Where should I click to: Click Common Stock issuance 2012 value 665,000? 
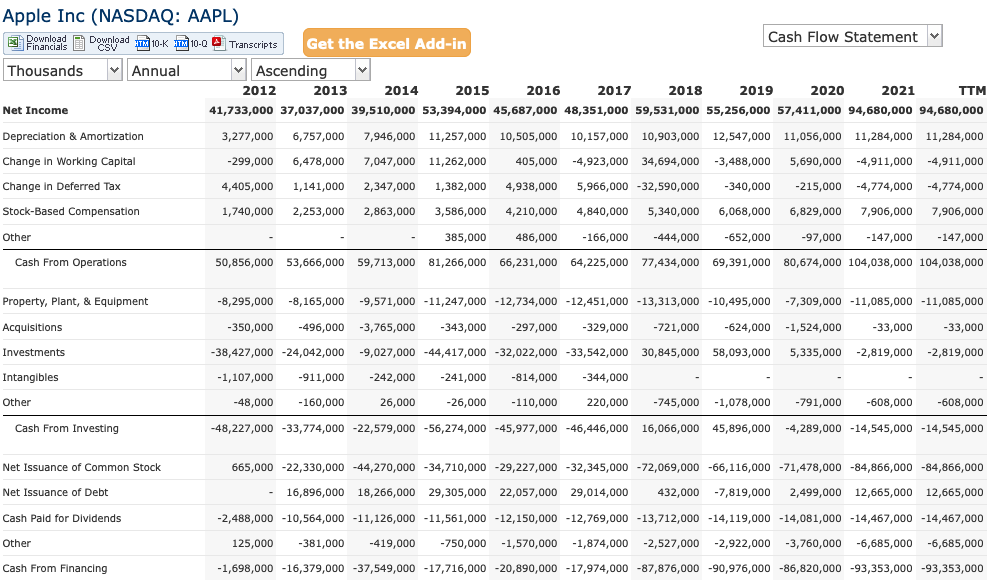(252, 468)
